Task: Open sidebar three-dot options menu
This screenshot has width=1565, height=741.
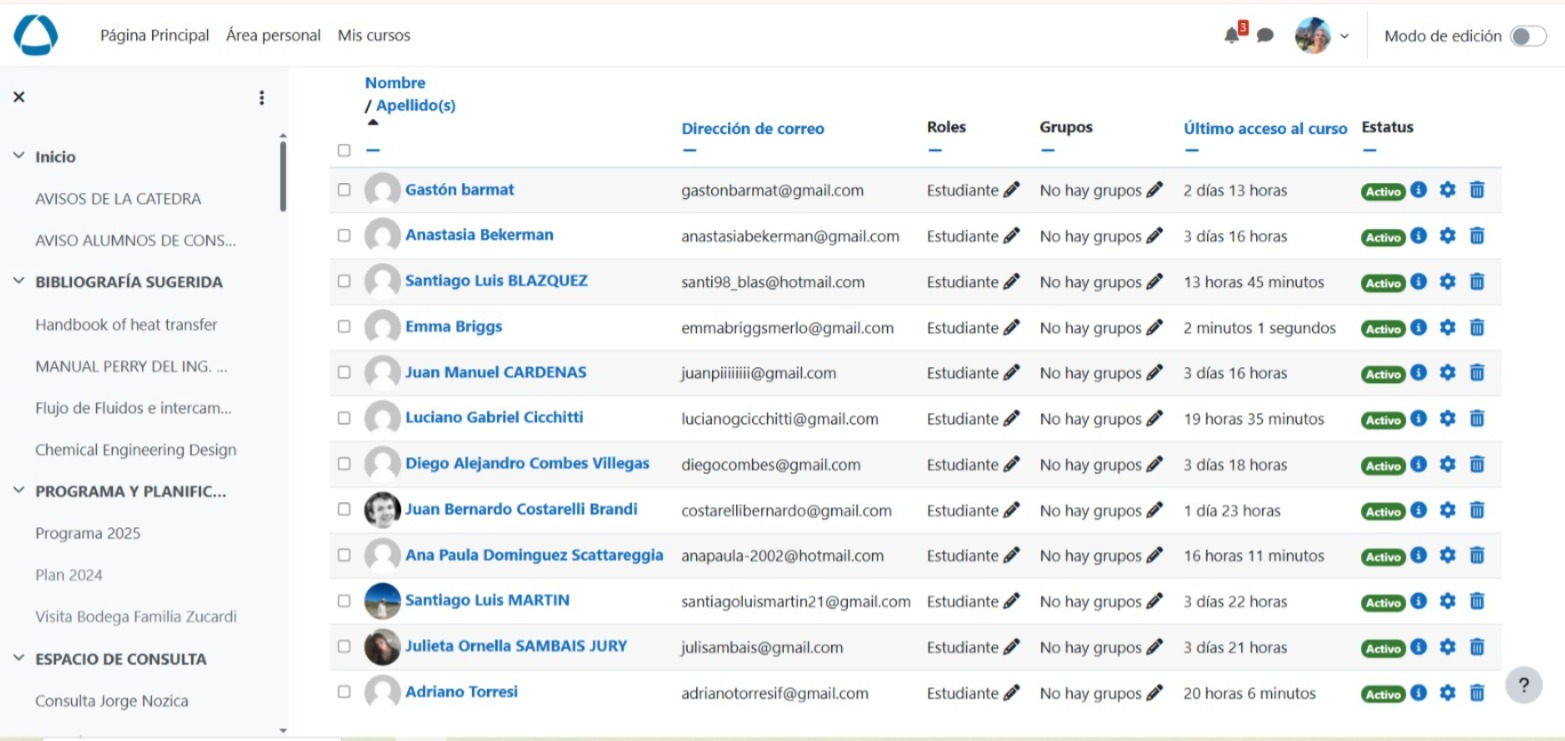Action: (262, 98)
